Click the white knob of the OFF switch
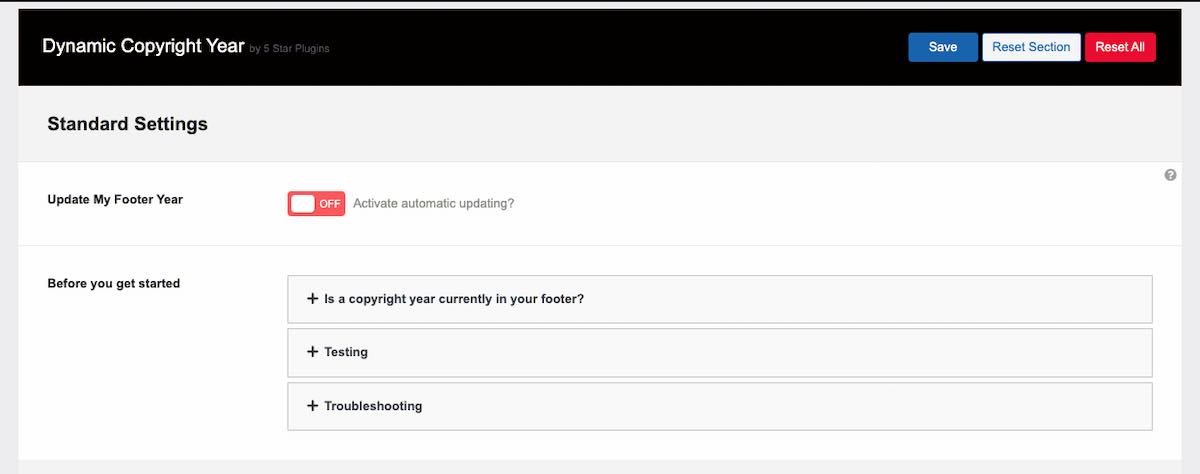 point(303,204)
